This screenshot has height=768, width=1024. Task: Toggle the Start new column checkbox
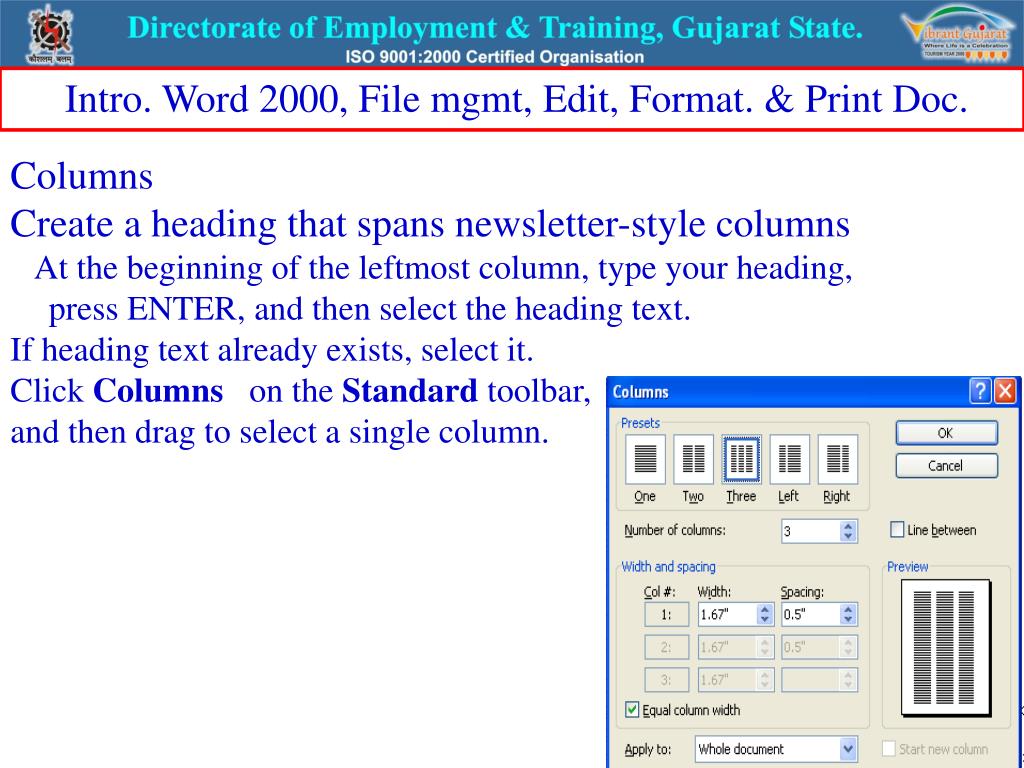coord(889,748)
